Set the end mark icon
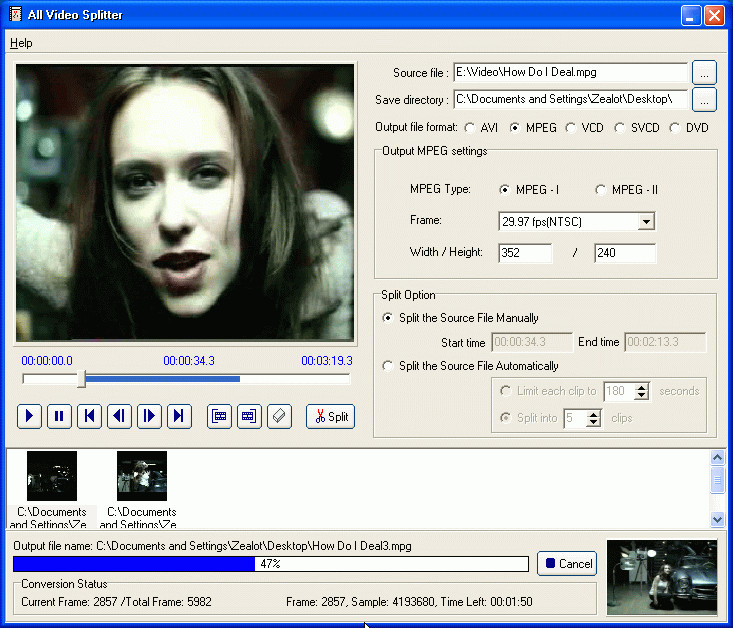The width and height of the screenshot is (733, 628). (x=249, y=416)
